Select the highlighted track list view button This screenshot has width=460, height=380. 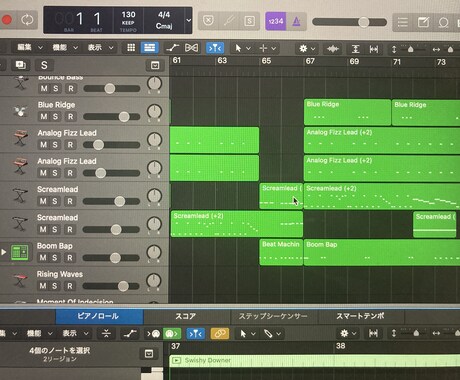(x=149, y=48)
